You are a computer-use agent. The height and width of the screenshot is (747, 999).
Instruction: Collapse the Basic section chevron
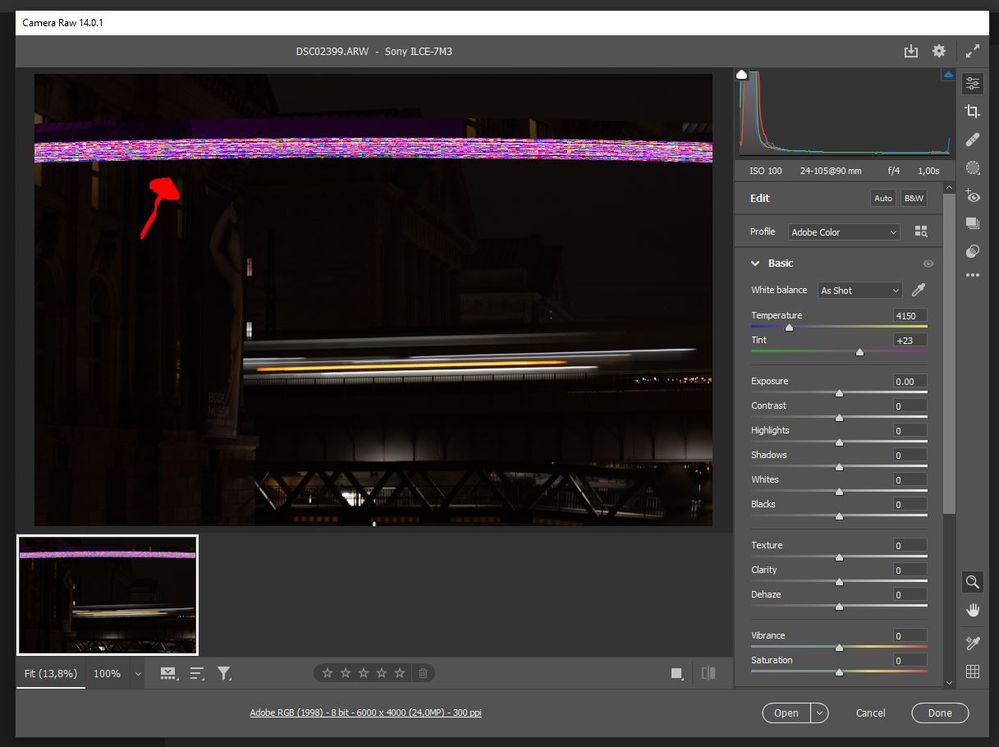pyautogui.click(x=755, y=263)
